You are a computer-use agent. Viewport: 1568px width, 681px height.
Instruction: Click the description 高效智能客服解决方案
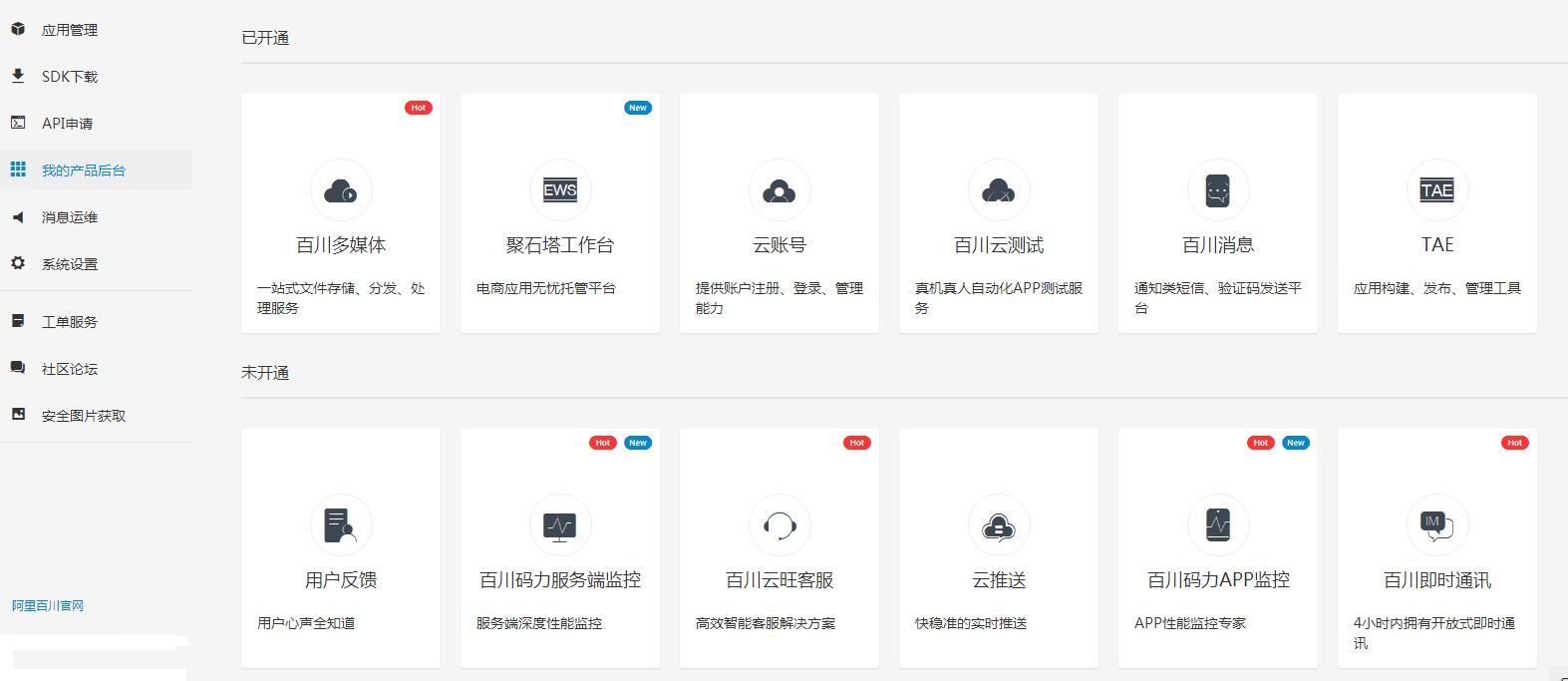point(766,623)
